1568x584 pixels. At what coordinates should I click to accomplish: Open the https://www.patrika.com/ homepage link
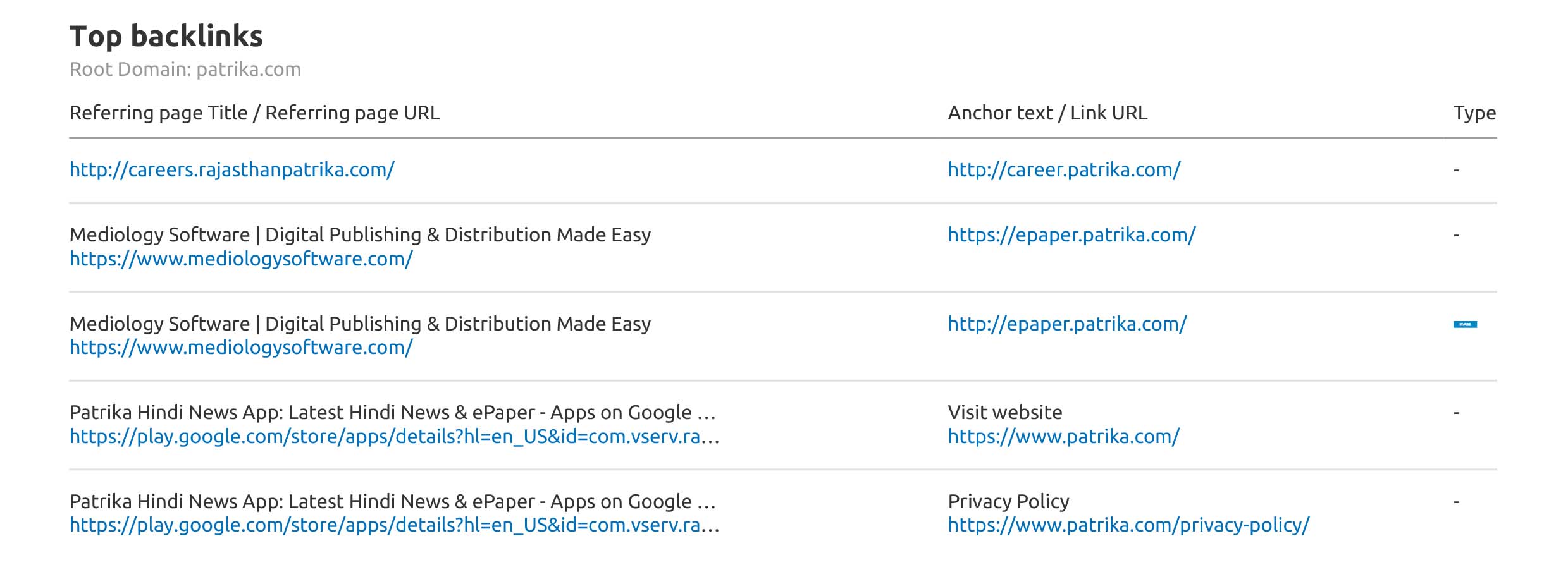click(x=1063, y=437)
